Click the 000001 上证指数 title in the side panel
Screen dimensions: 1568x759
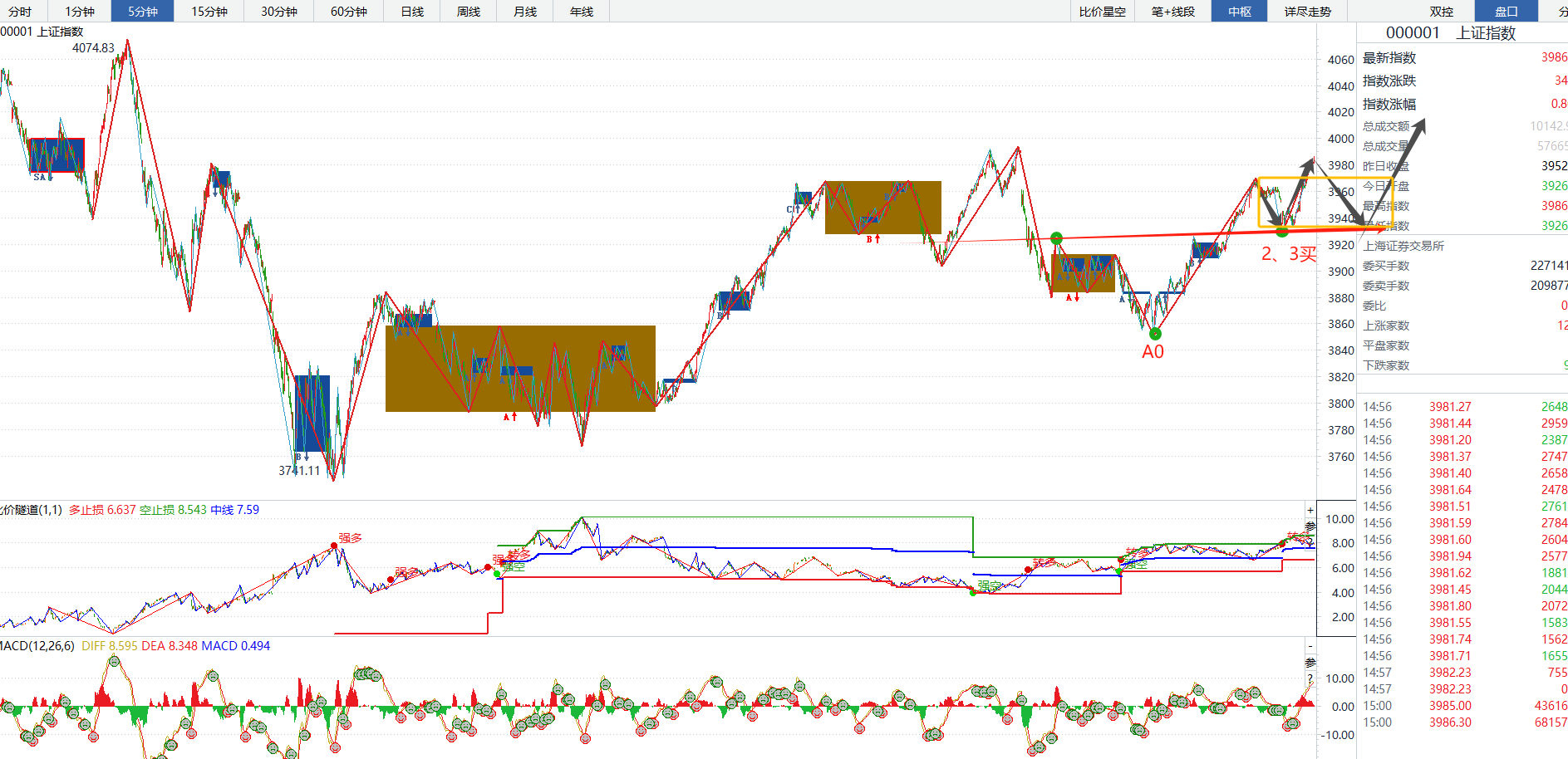(x=1451, y=33)
